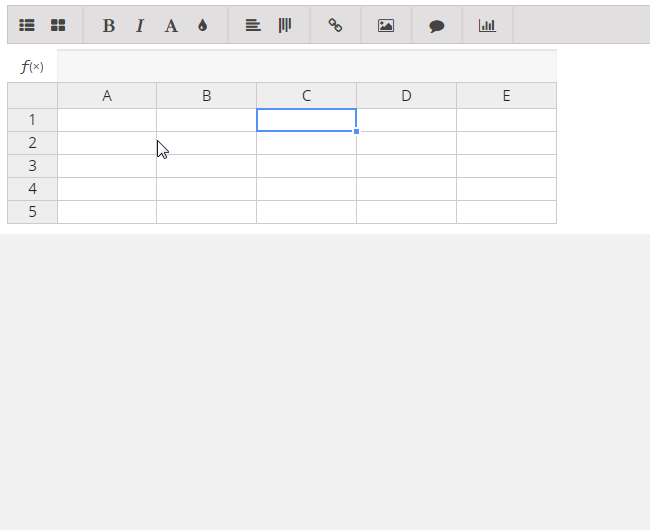The width and height of the screenshot is (650, 530).
Task: Click the grid layout icon in toolbar
Action: coord(58,25)
